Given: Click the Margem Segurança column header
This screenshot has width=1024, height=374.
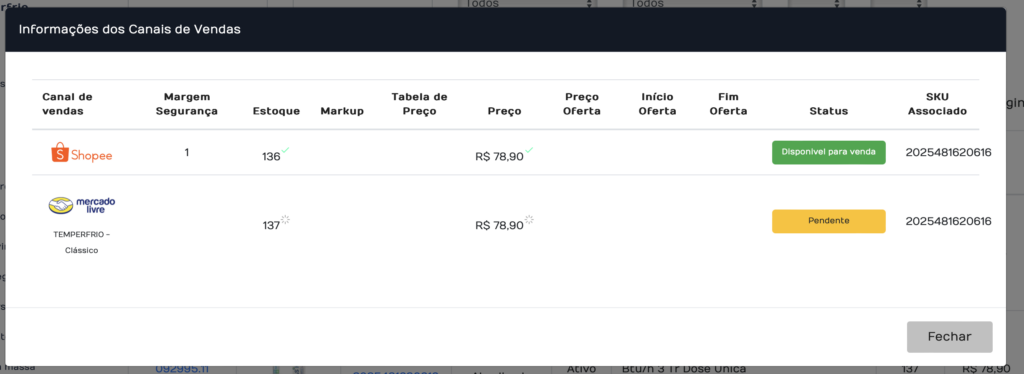Looking at the screenshot, I should click(187, 104).
